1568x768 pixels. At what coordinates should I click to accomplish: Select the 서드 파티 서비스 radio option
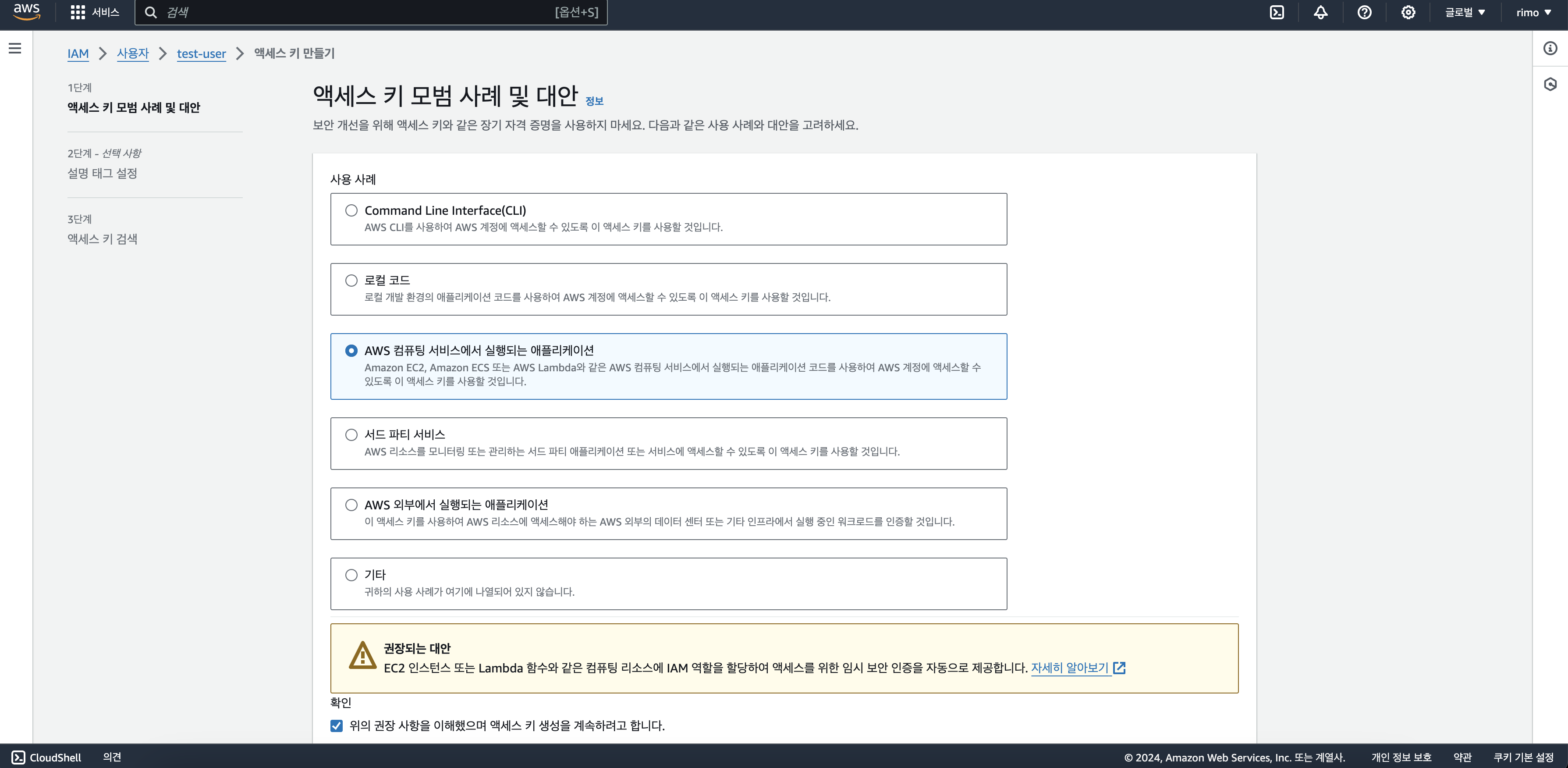point(351,434)
